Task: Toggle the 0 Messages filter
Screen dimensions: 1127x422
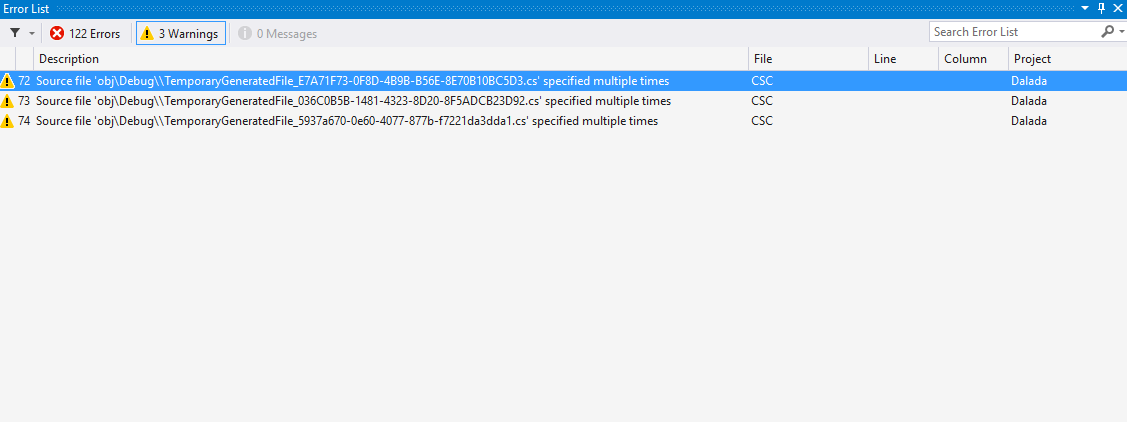Action: (x=277, y=34)
